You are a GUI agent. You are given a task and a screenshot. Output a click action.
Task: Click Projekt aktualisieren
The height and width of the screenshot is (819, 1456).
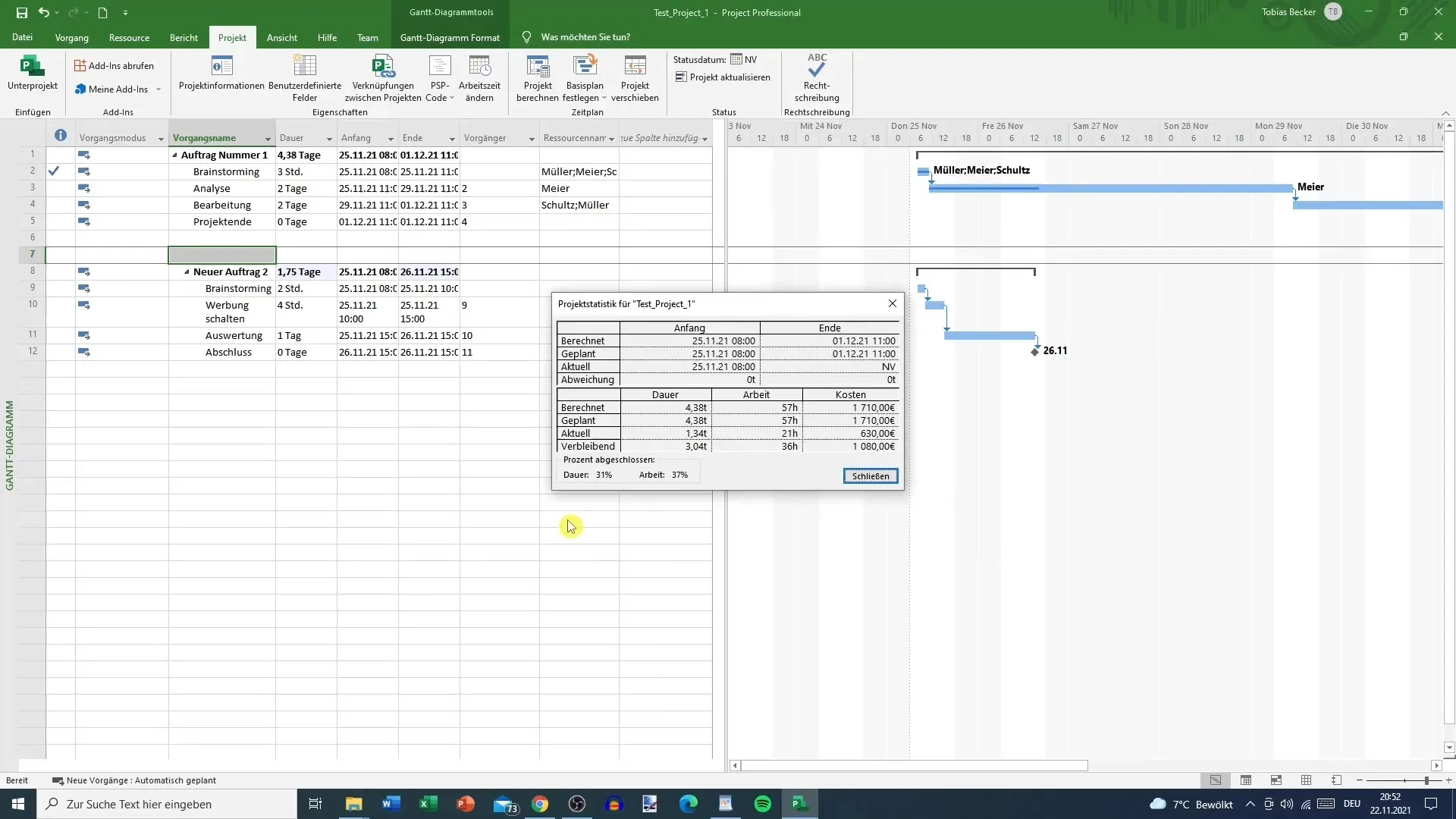tap(723, 77)
